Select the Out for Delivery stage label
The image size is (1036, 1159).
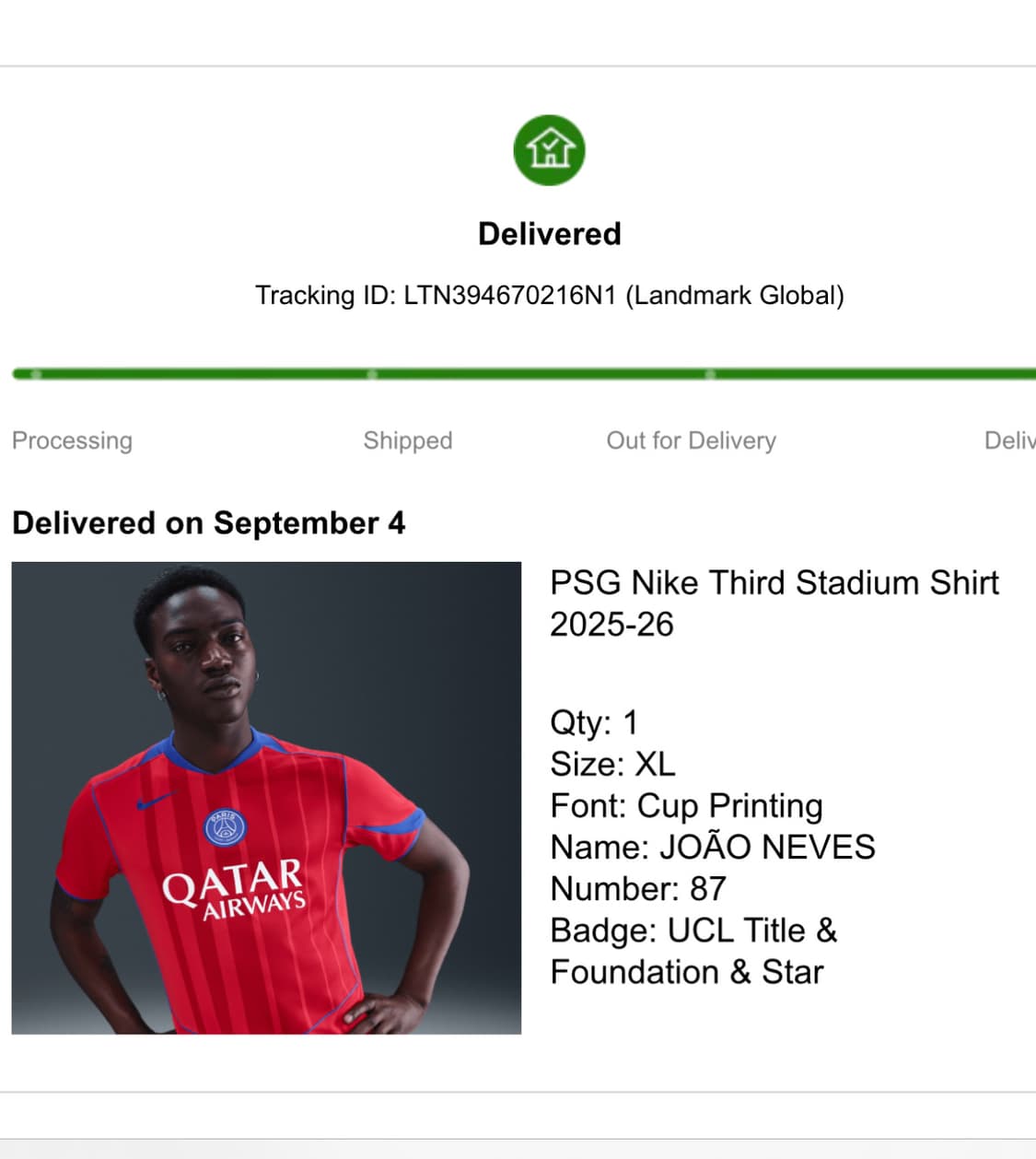point(691,440)
